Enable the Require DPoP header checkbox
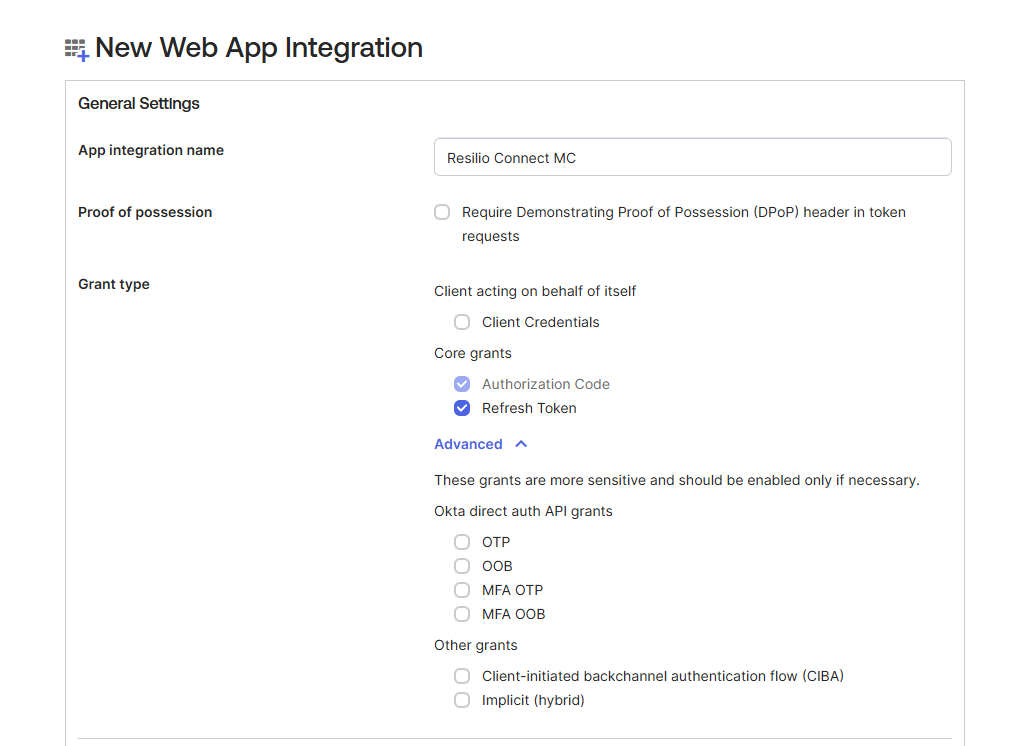The height and width of the screenshot is (746, 1011). pyautogui.click(x=442, y=212)
